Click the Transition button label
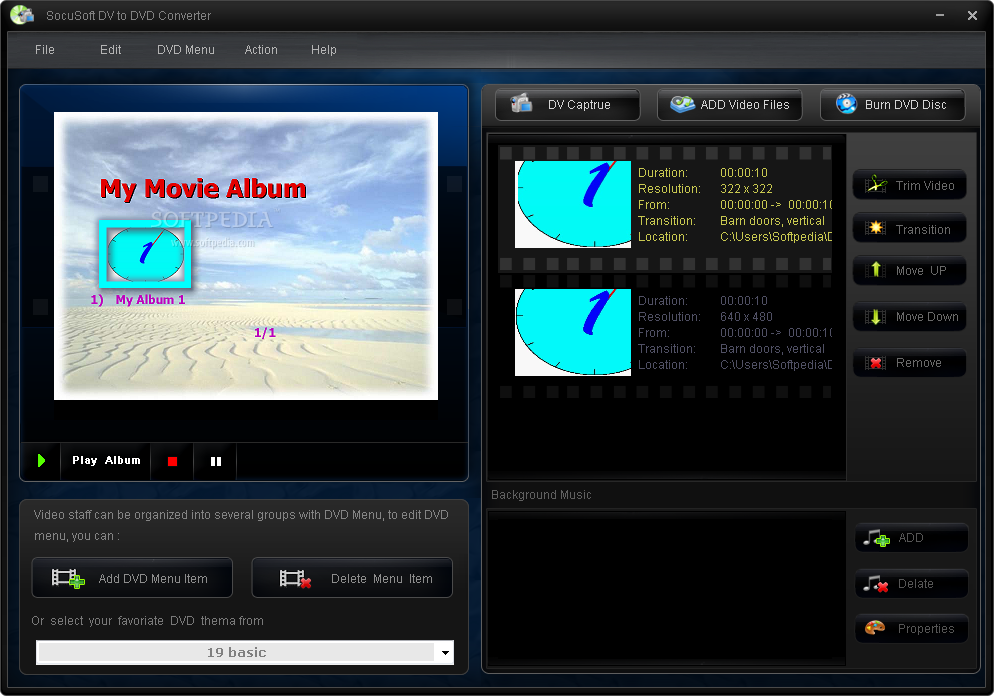Viewport: 994px width, 696px height. tap(923, 229)
